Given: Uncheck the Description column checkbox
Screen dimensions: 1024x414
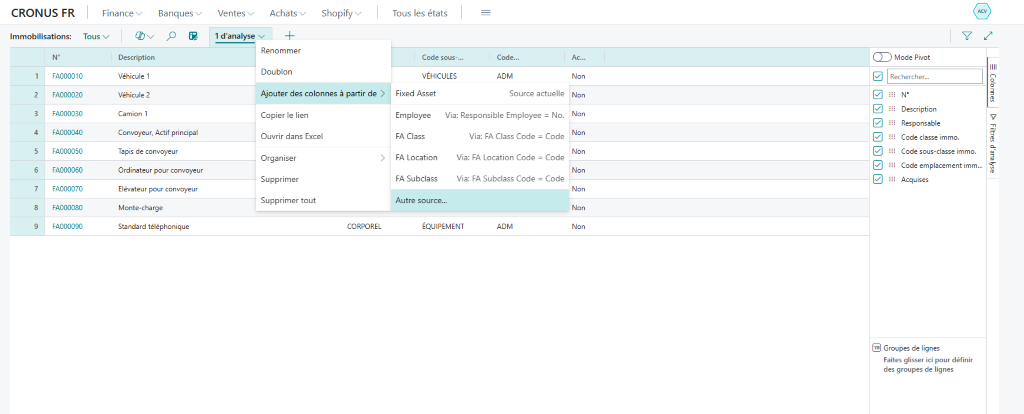Looking at the screenshot, I should click(x=878, y=109).
